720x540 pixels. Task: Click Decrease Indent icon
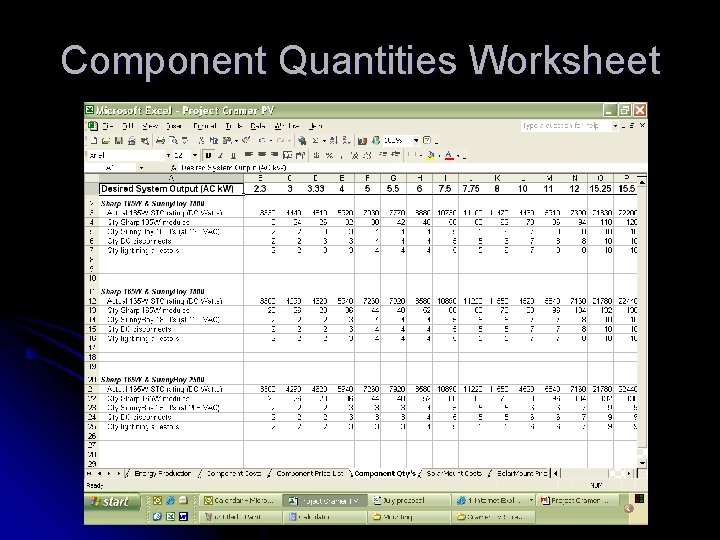[x=383, y=155]
